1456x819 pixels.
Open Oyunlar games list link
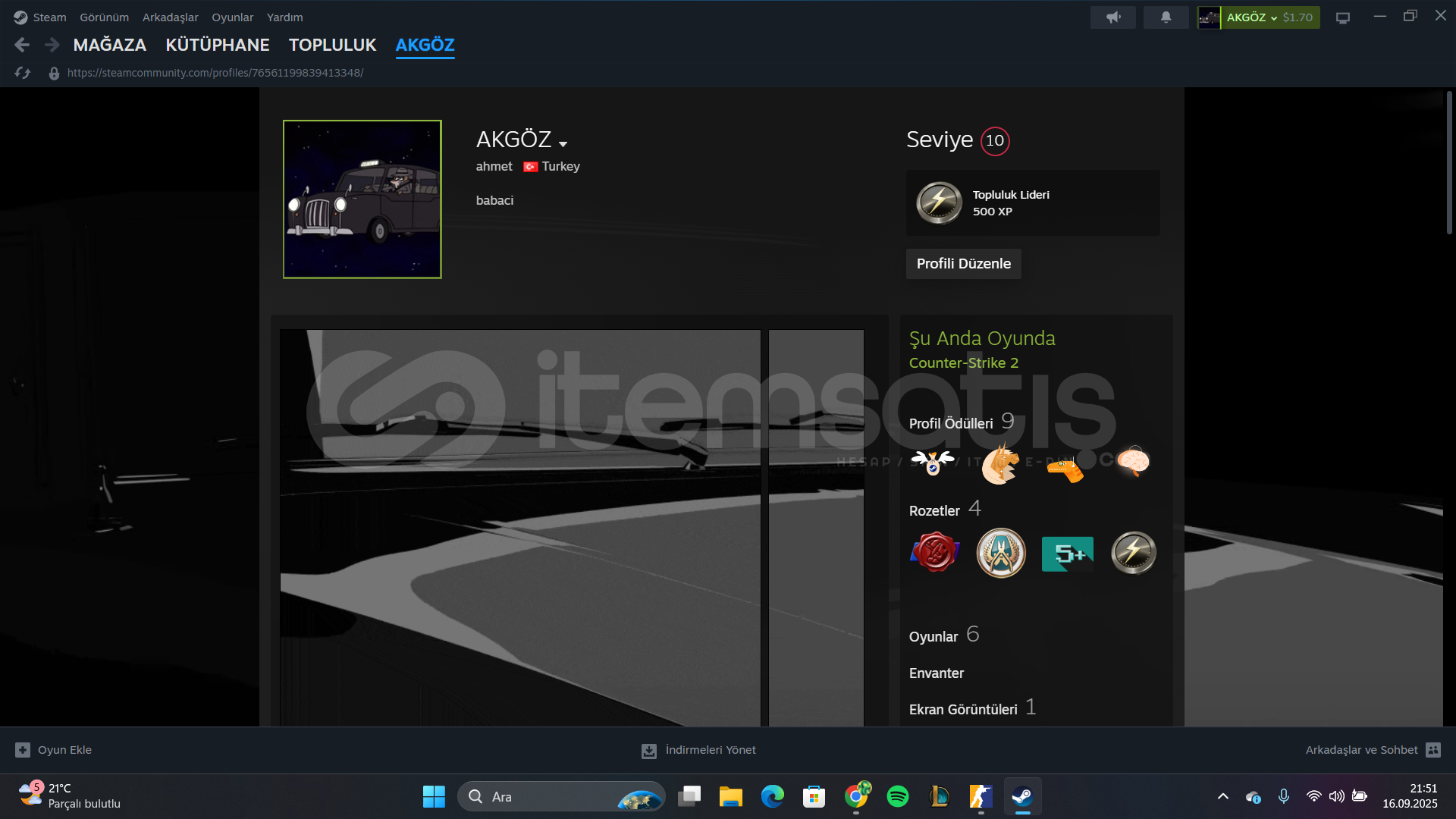click(934, 637)
